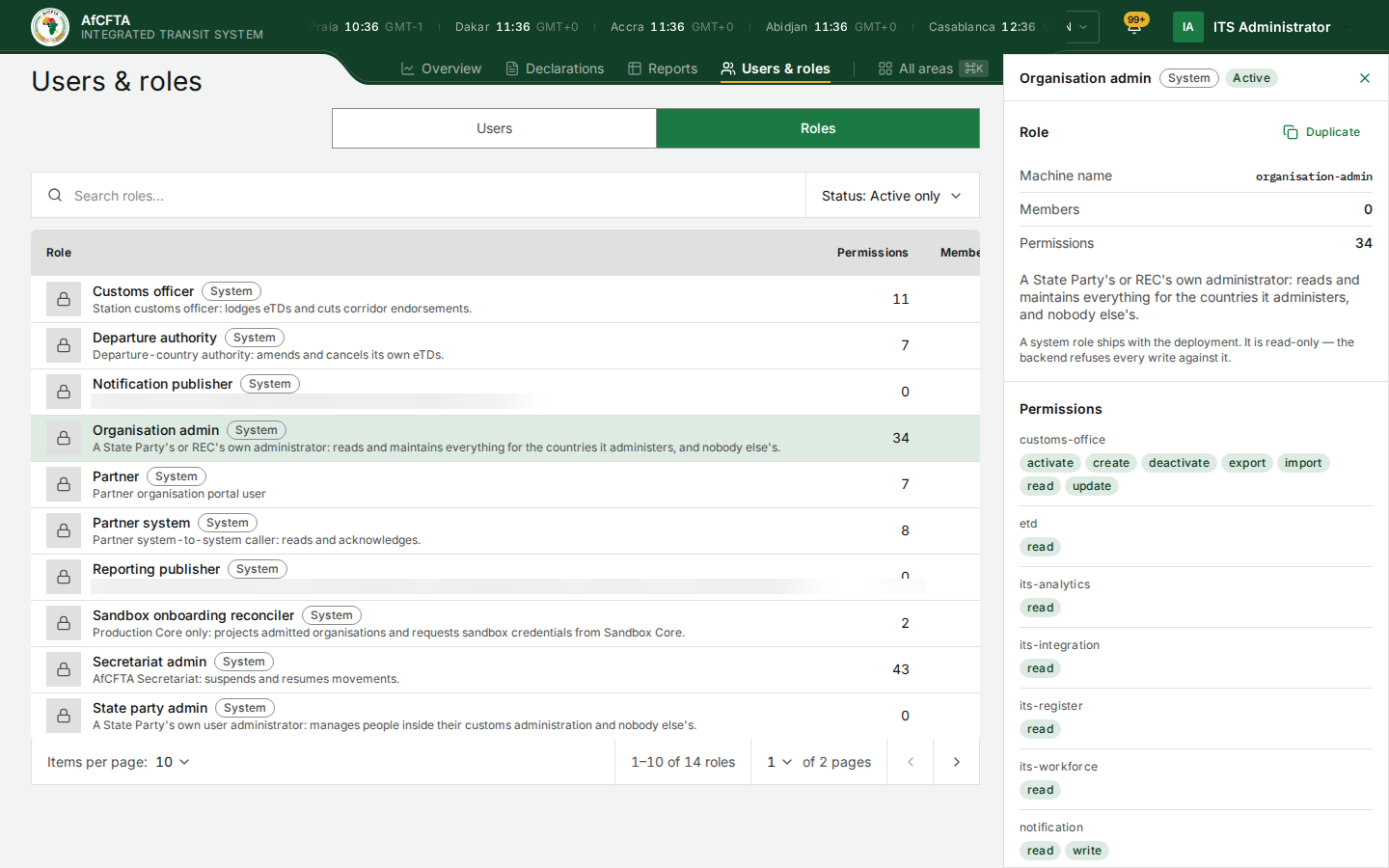
Task: Click the search magnifier icon
Action: click(x=55, y=195)
